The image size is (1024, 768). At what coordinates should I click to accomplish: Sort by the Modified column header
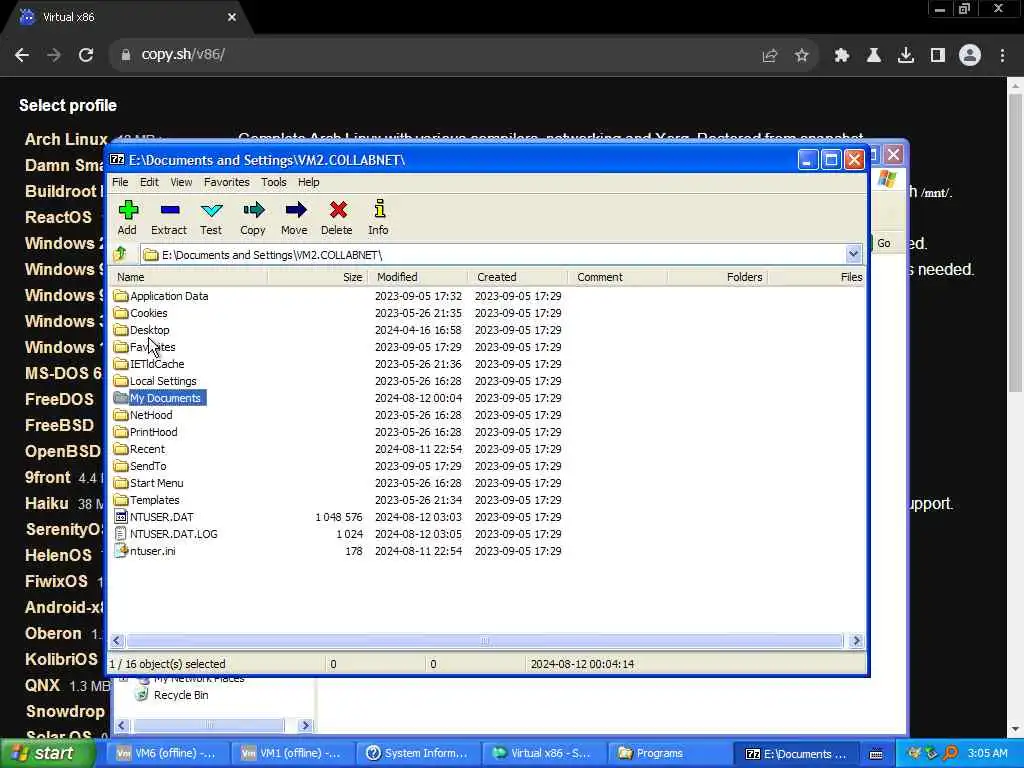(x=418, y=277)
